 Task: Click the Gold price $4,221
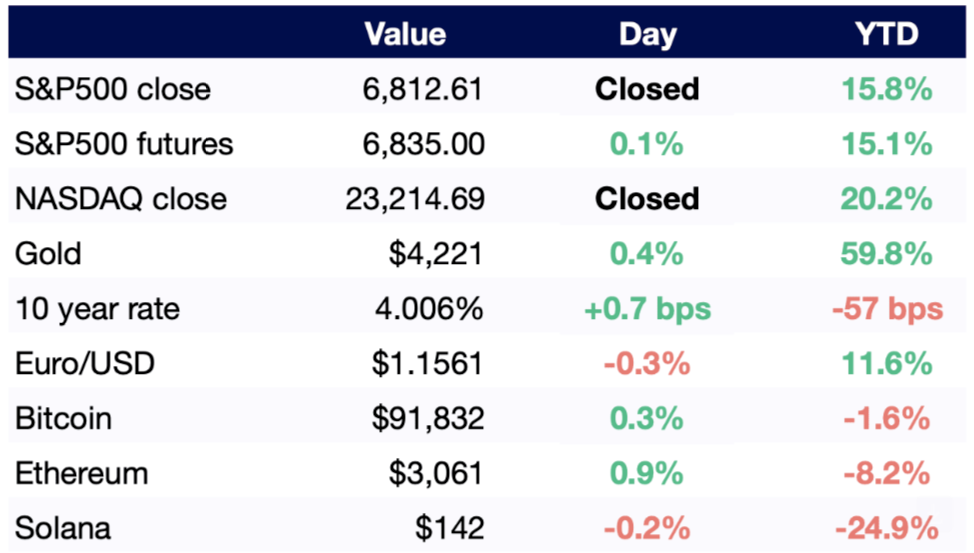coord(436,253)
